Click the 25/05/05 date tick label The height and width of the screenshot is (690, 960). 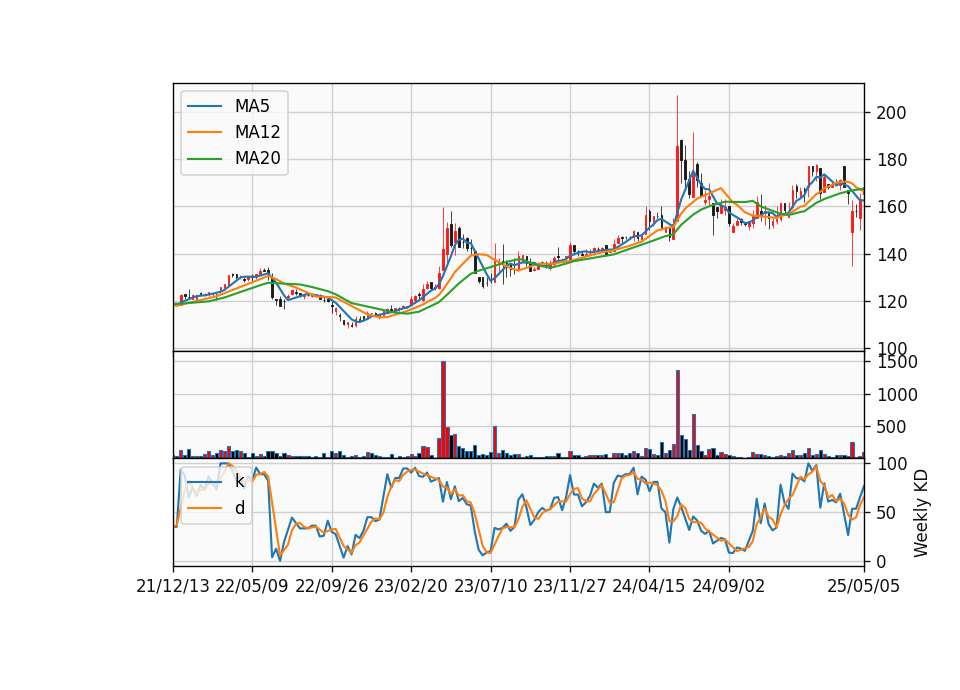point(864,586)
